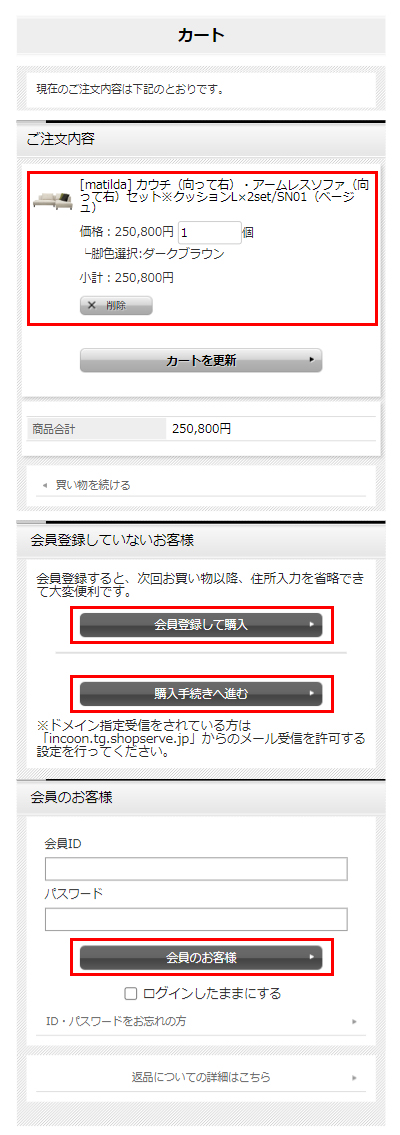Click chevron beside 返品についての詳細はこちら
400x1135 pixels.
(354, 1078)
